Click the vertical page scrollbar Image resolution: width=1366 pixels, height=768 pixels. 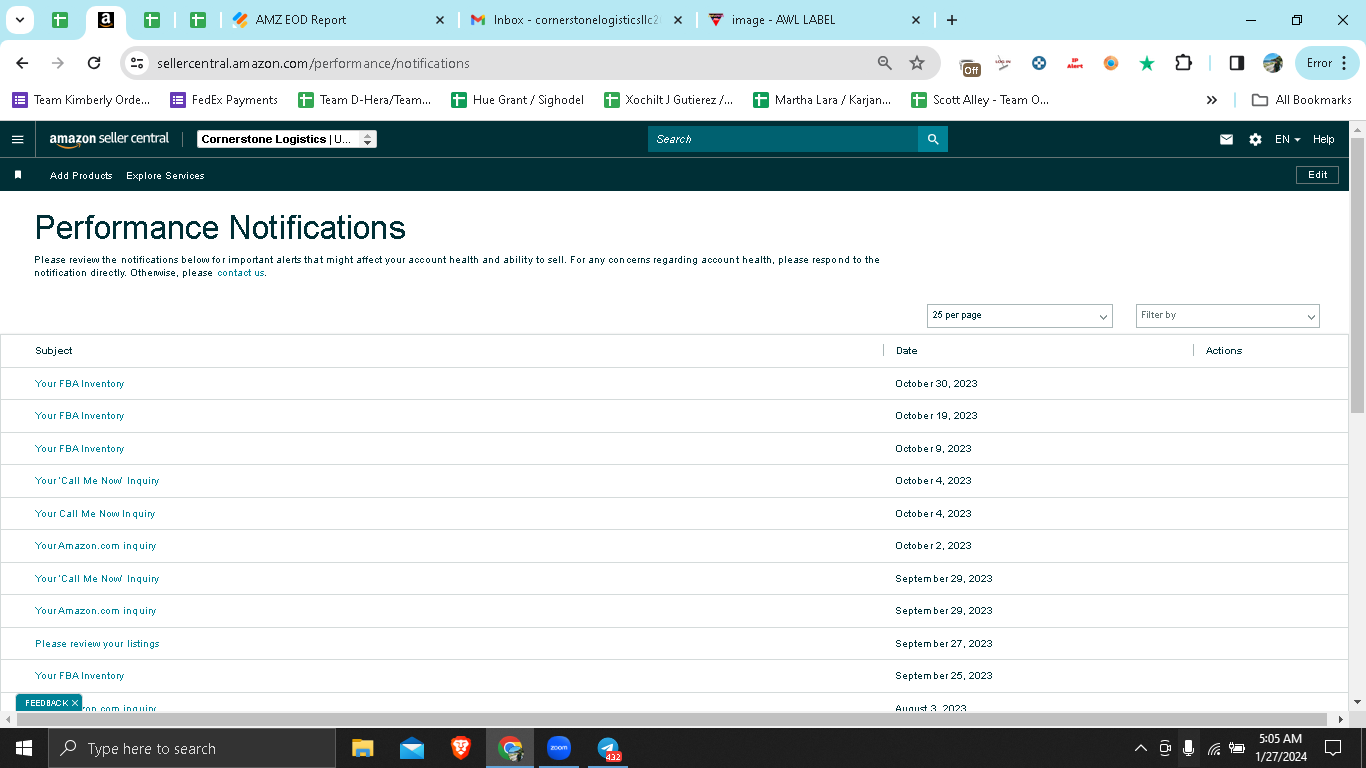pos(1357,275)
